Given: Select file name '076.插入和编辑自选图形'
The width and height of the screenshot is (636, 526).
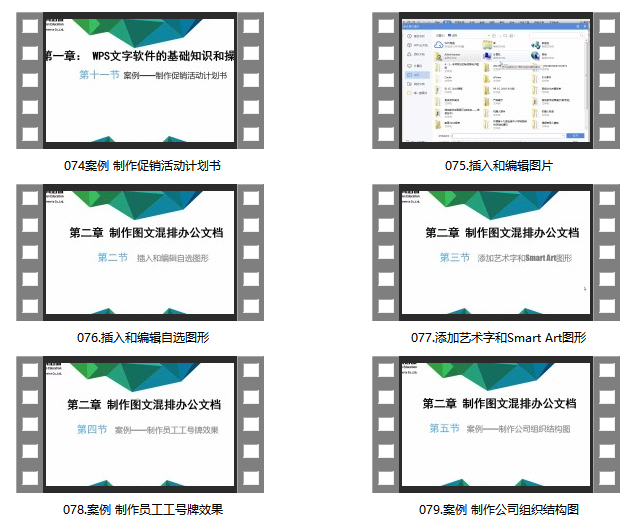Looking at the screenshot, I should pos(143,337).
